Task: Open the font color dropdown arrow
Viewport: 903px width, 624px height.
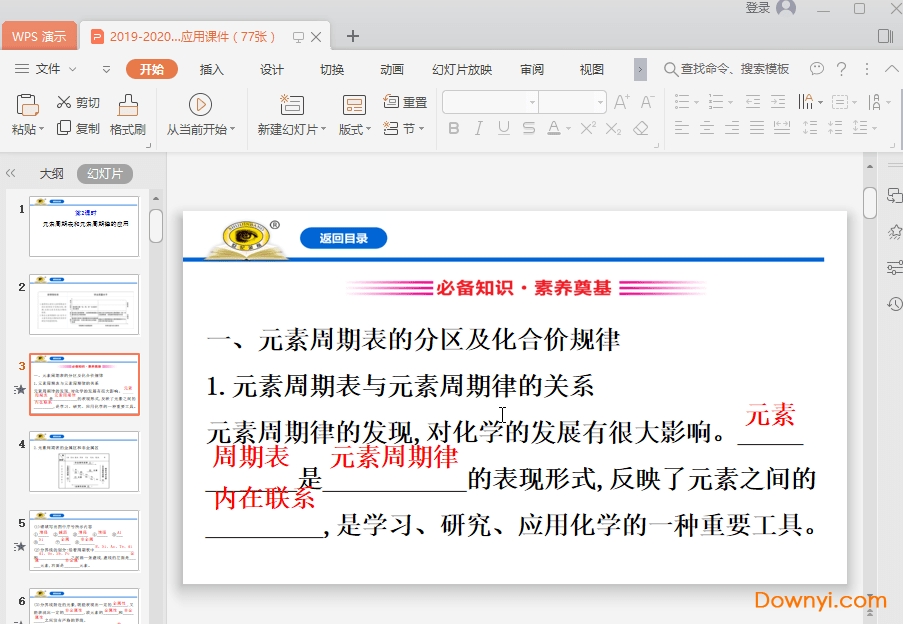Action: point(568,128)
